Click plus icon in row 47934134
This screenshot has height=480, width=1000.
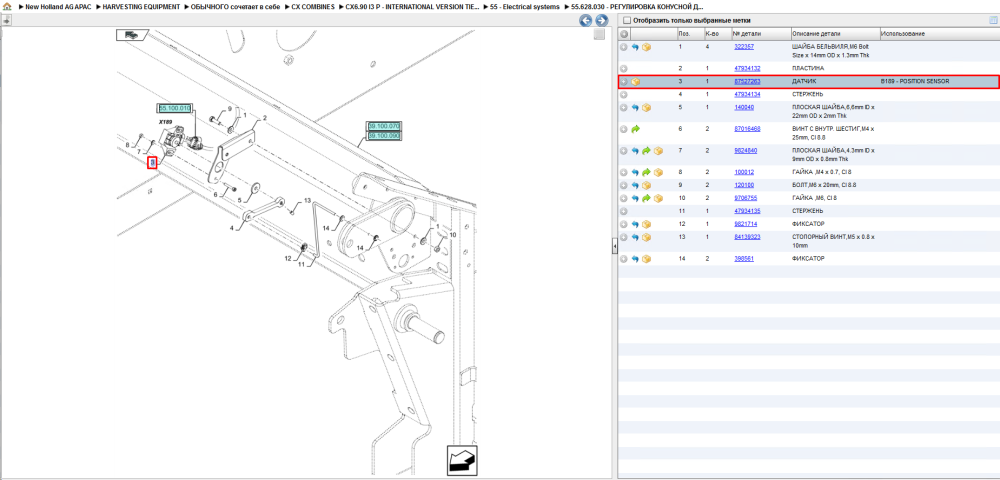(x=624, y=94)
